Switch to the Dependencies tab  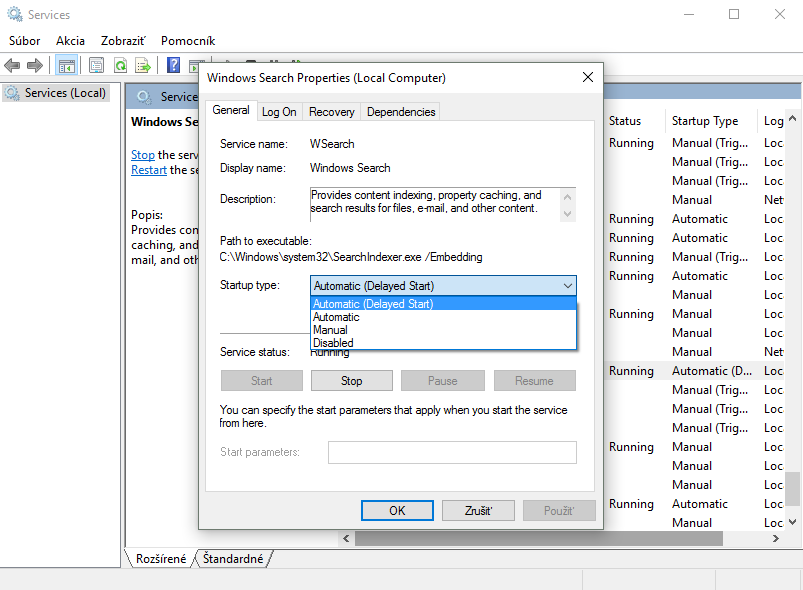(x=401, y=112)
